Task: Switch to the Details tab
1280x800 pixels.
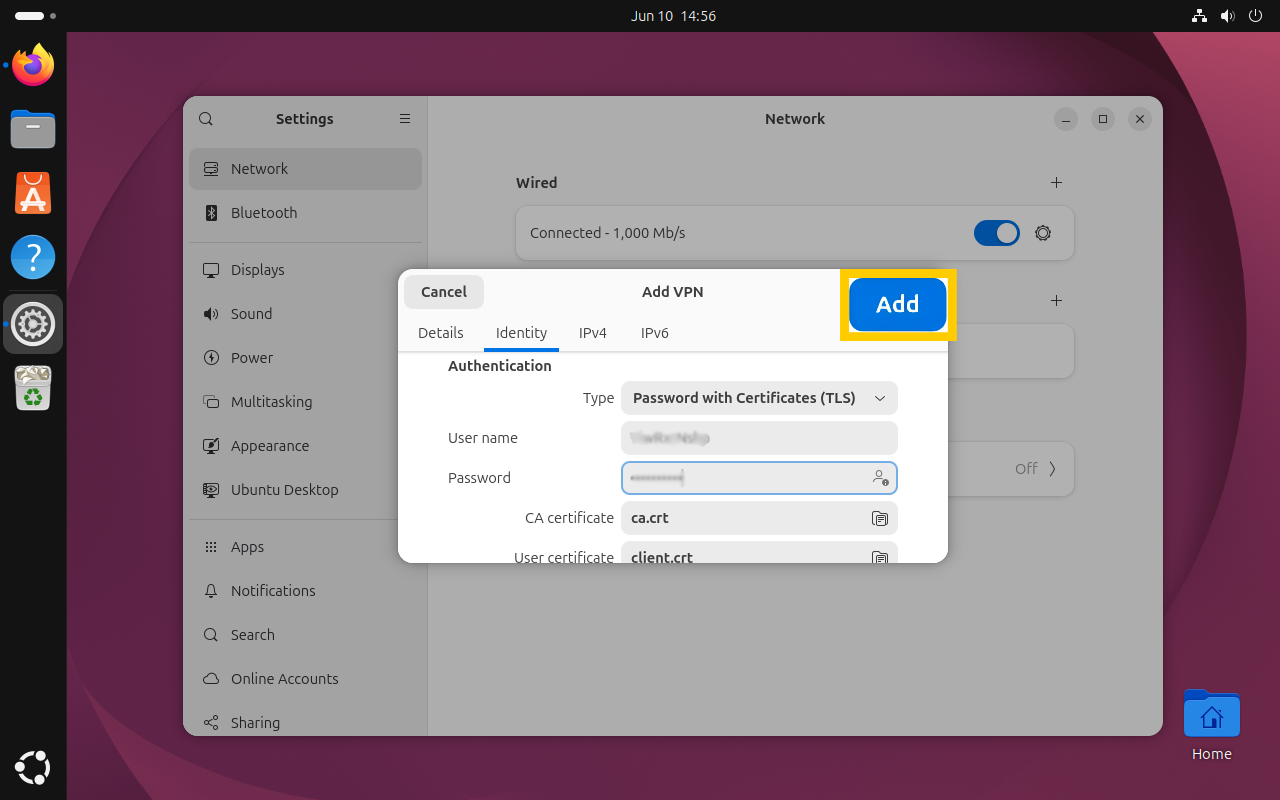Action: point(441,333)
